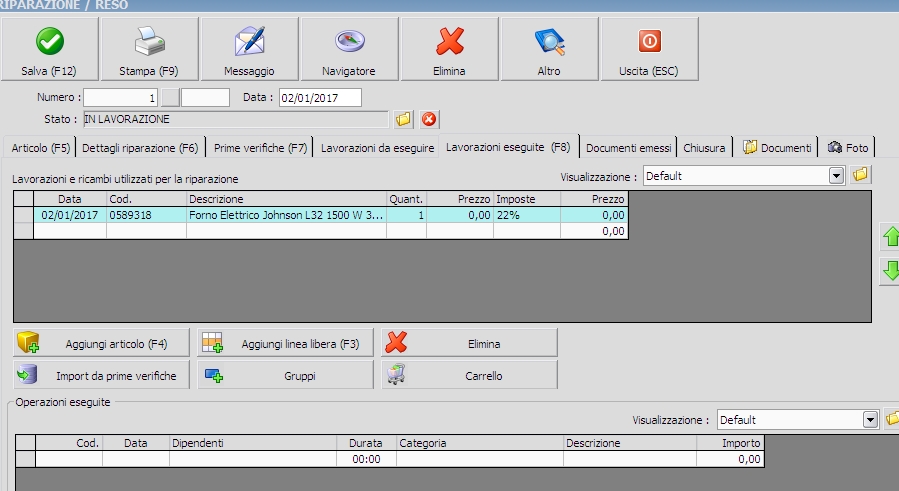
Task: Click the Numero input field
Action: coord(120,98)
